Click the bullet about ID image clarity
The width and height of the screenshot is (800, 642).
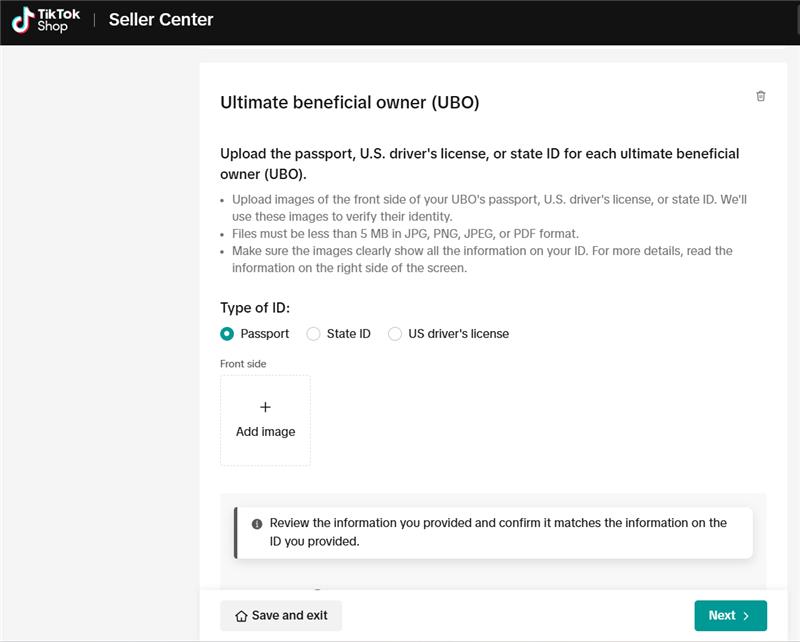click(482, 259)
